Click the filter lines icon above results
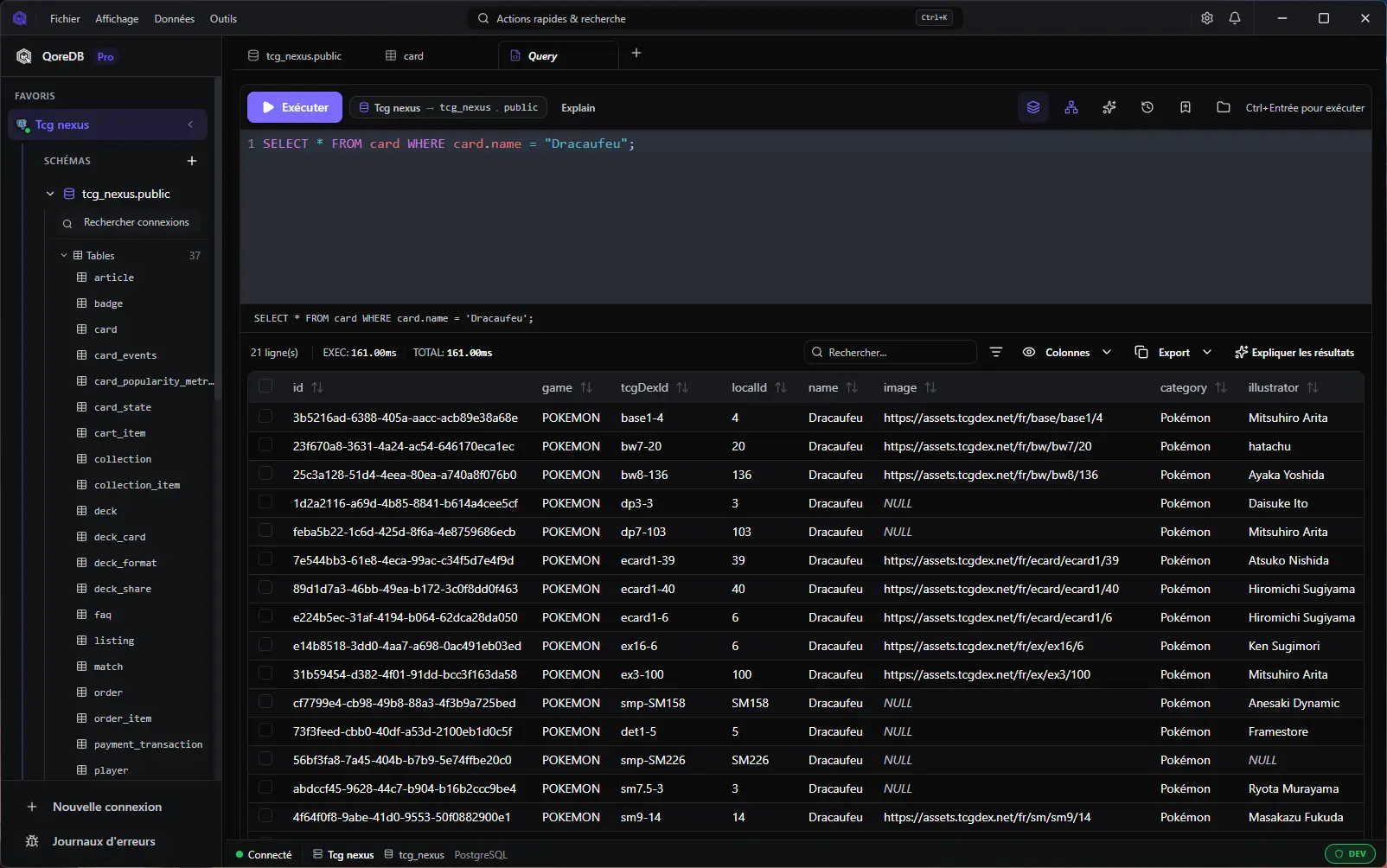1387x868 pixels. click(996, 352)
